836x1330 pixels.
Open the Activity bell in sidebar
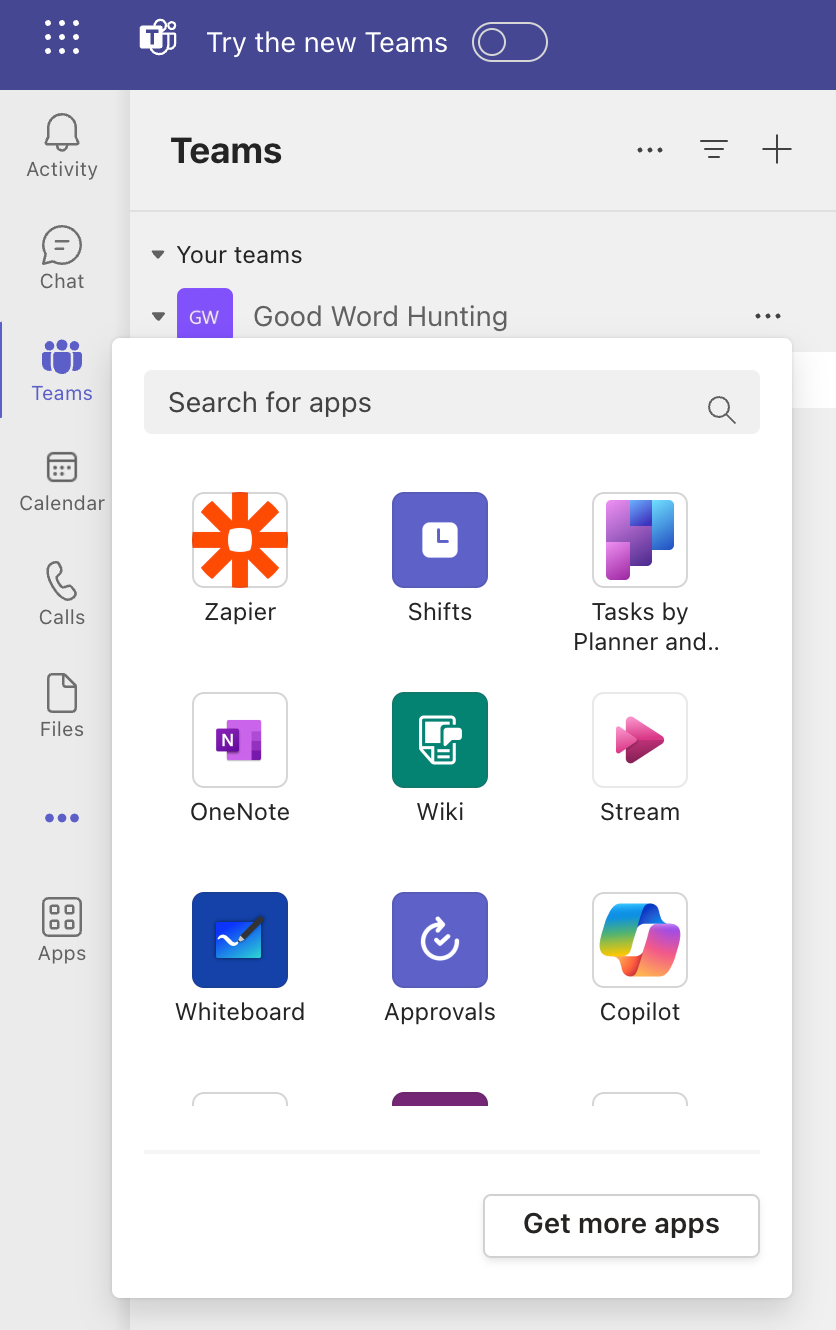tap(62, 146)
